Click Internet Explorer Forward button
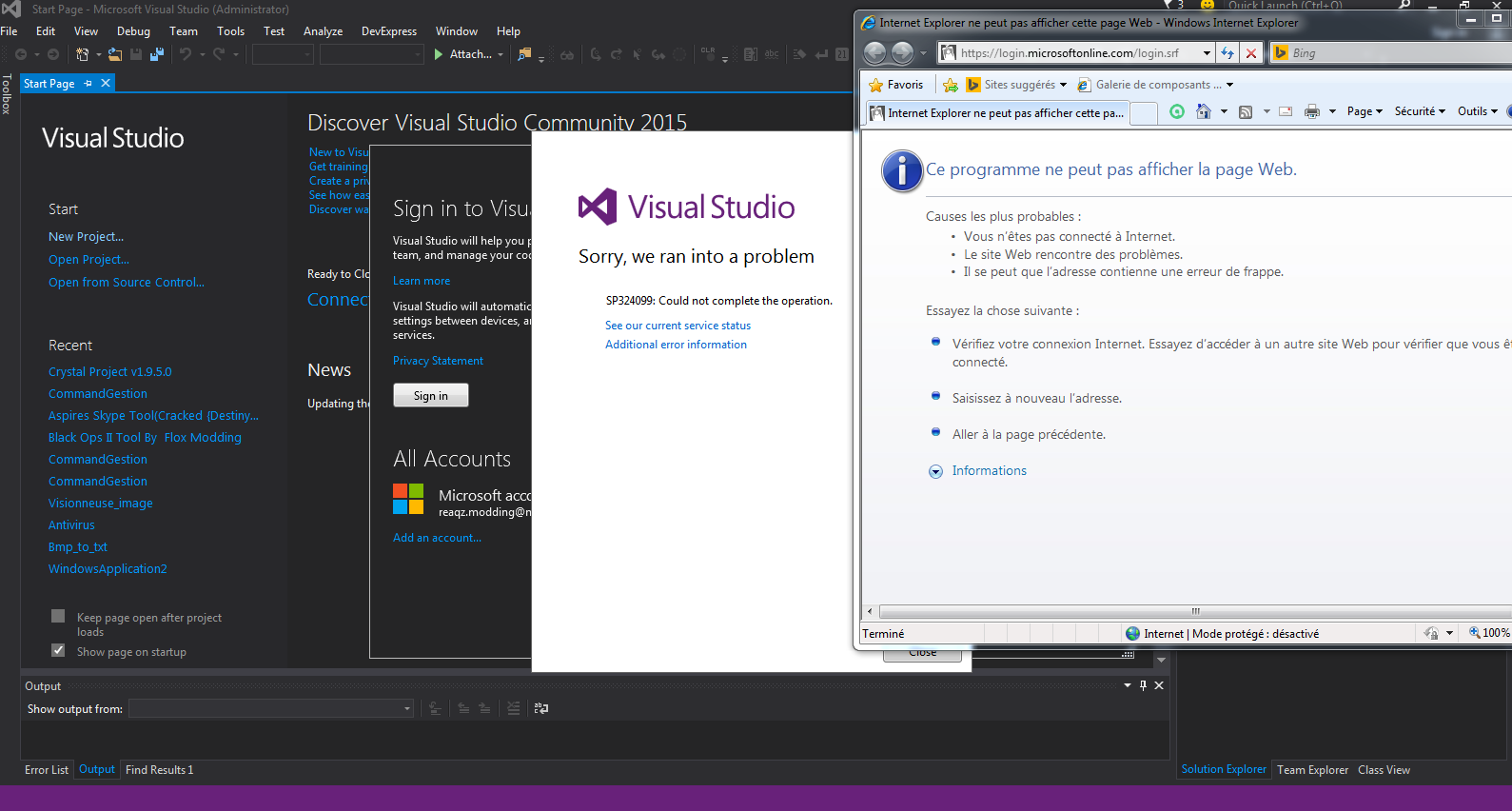The image size is (1512, 811). click(x=902, y=53)
